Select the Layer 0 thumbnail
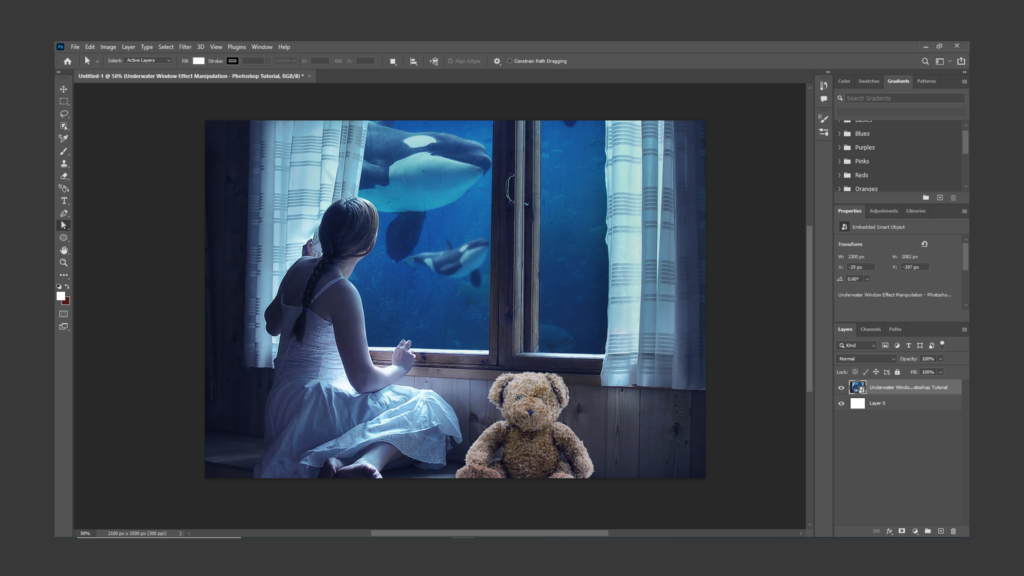The height and width of the screenshot is (576, 1024). pyautogui.click(x=857, y=404)
